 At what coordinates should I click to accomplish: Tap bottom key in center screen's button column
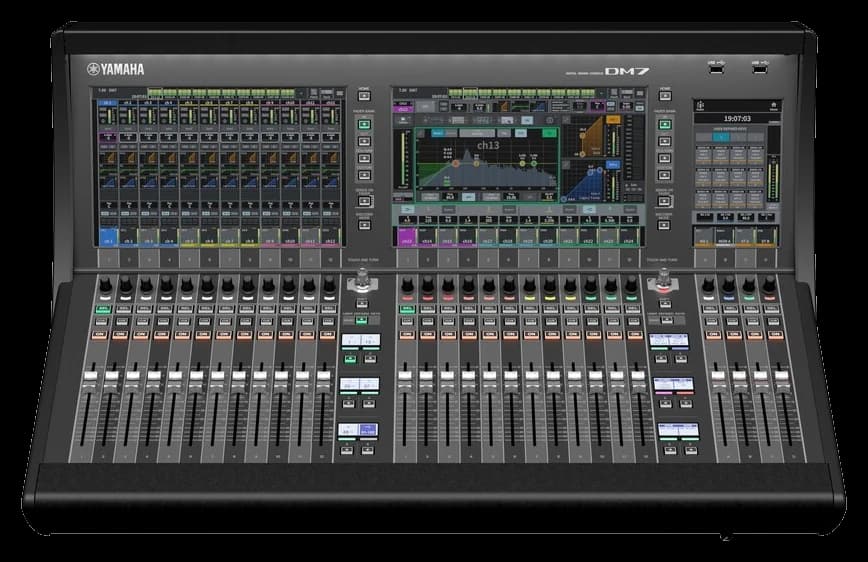point(664,225)
